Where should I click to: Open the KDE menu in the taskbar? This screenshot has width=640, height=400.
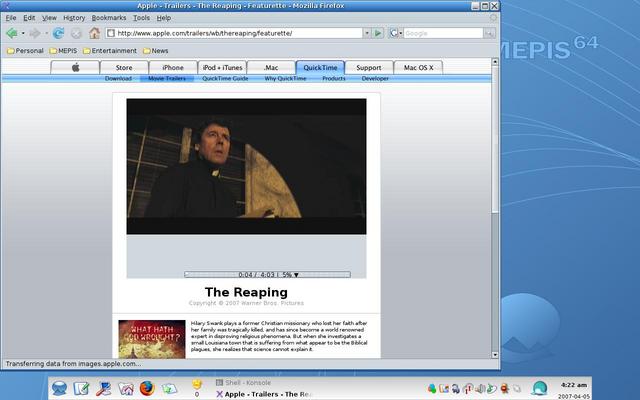pos(59,388)
